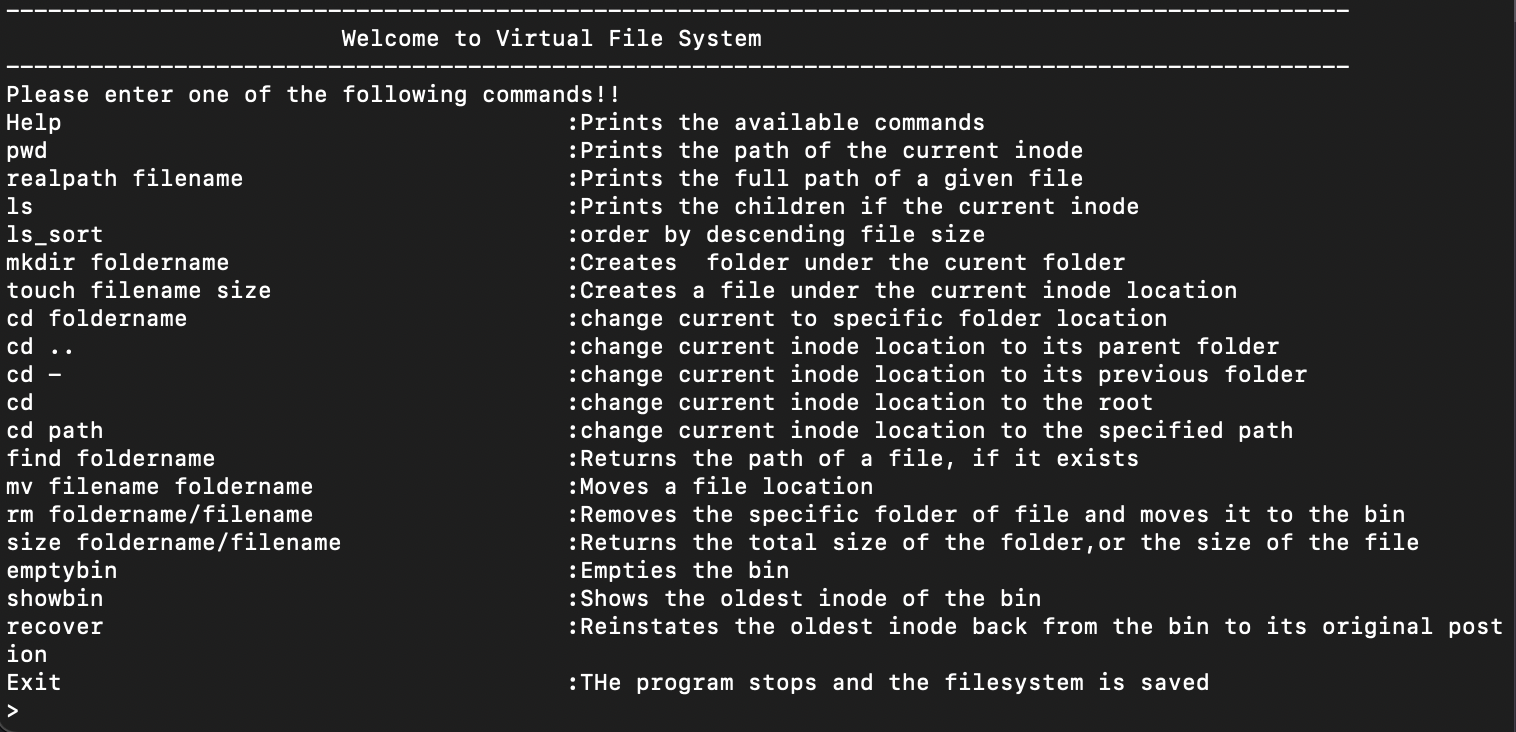Click the 'find foldername' command
1516x732 pixels.
[x=111, y=459]
